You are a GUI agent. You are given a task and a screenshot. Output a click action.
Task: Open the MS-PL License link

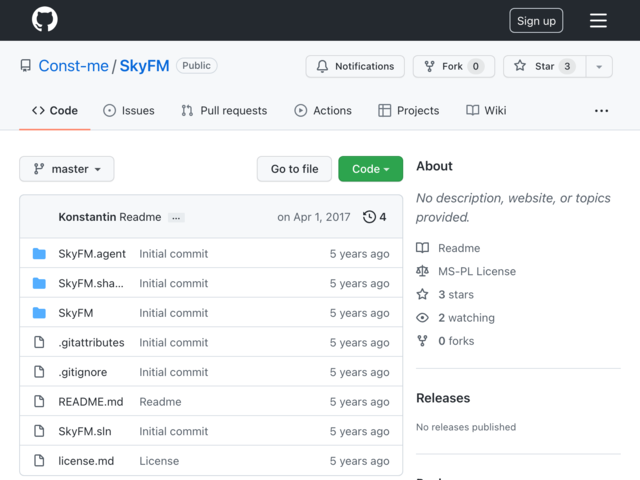pos(477,271)
